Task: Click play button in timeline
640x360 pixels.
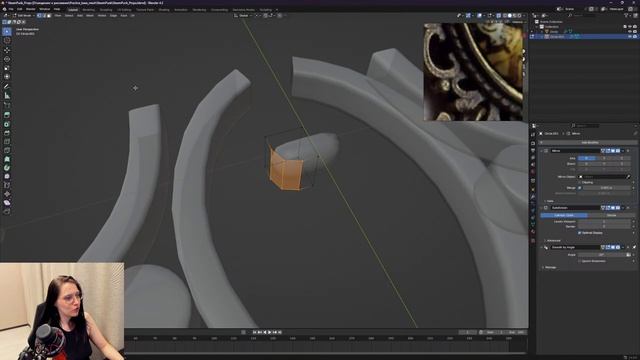Action: pos(270,332)
